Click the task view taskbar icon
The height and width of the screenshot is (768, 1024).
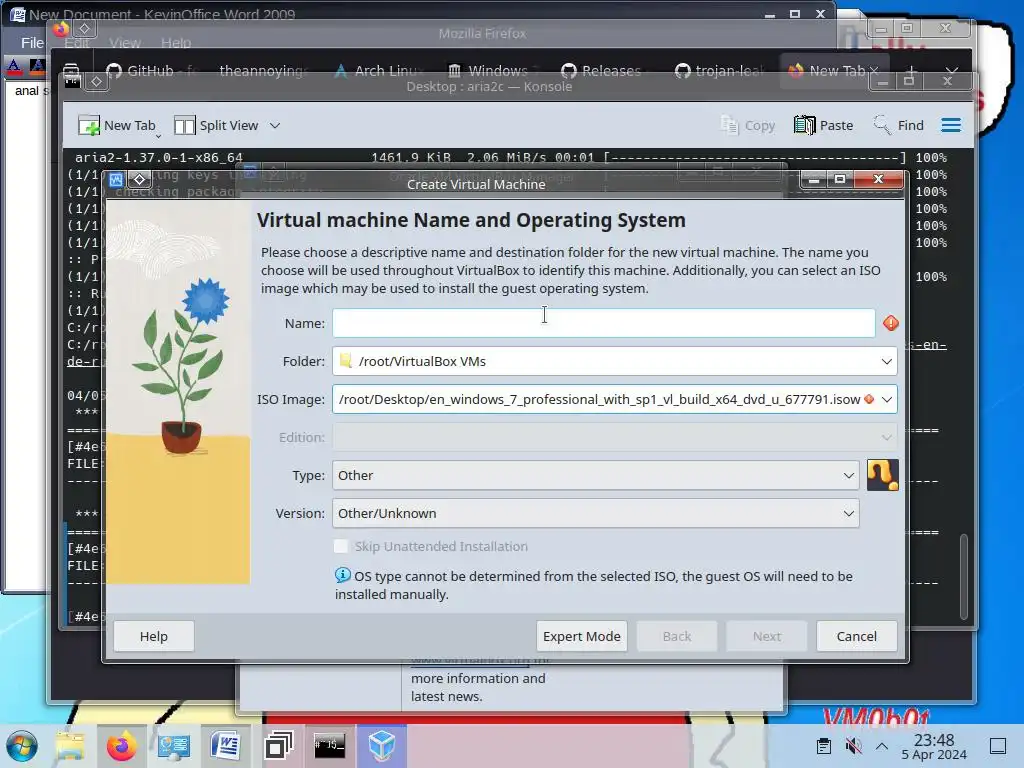[x=278, y=746]
